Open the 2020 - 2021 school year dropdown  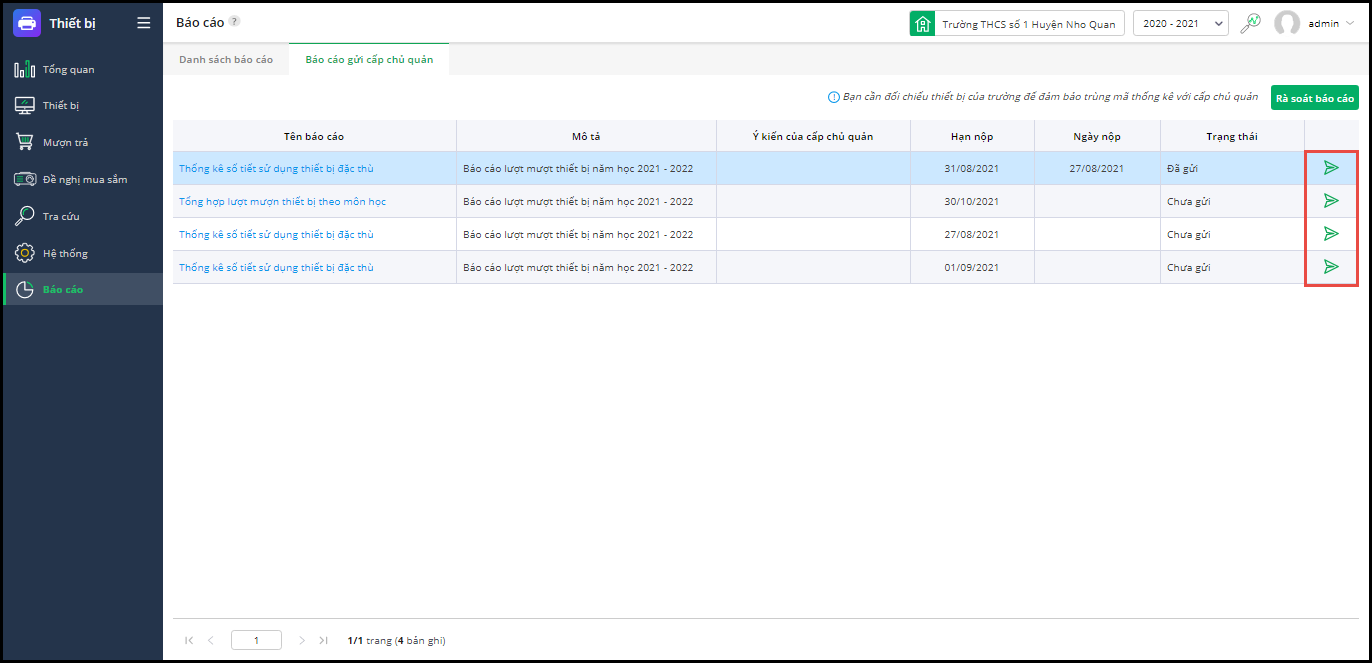click(1181, 23)
